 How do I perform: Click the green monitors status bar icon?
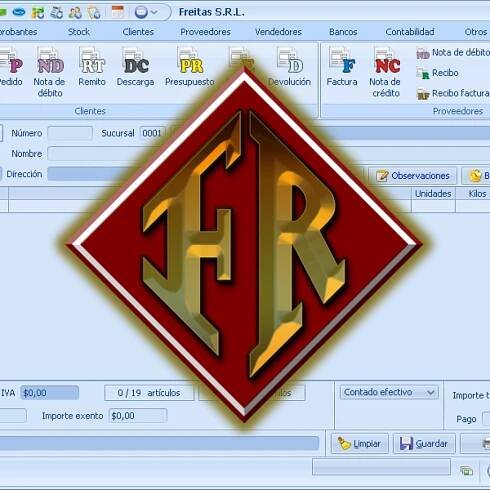pyautogui.click(x=467, y=471)
